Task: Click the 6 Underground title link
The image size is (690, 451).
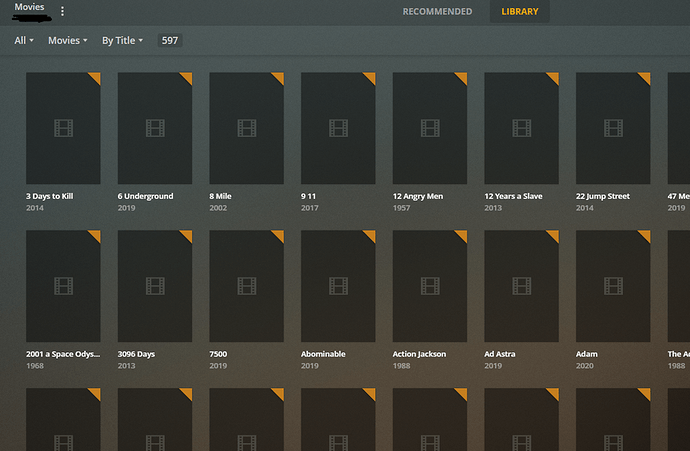Action: (x=146, y=196)
